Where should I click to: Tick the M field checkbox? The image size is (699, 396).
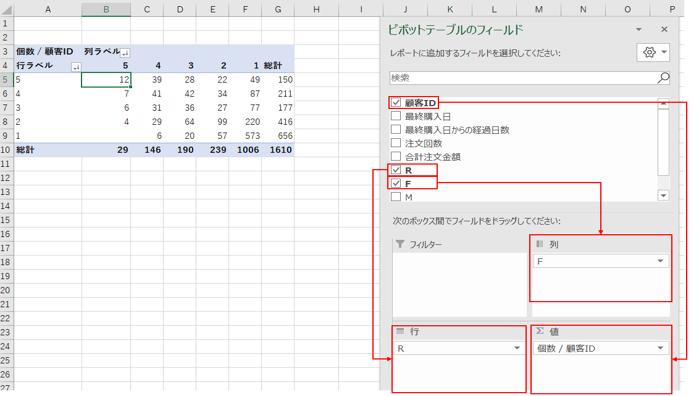(x=396, y=197)
